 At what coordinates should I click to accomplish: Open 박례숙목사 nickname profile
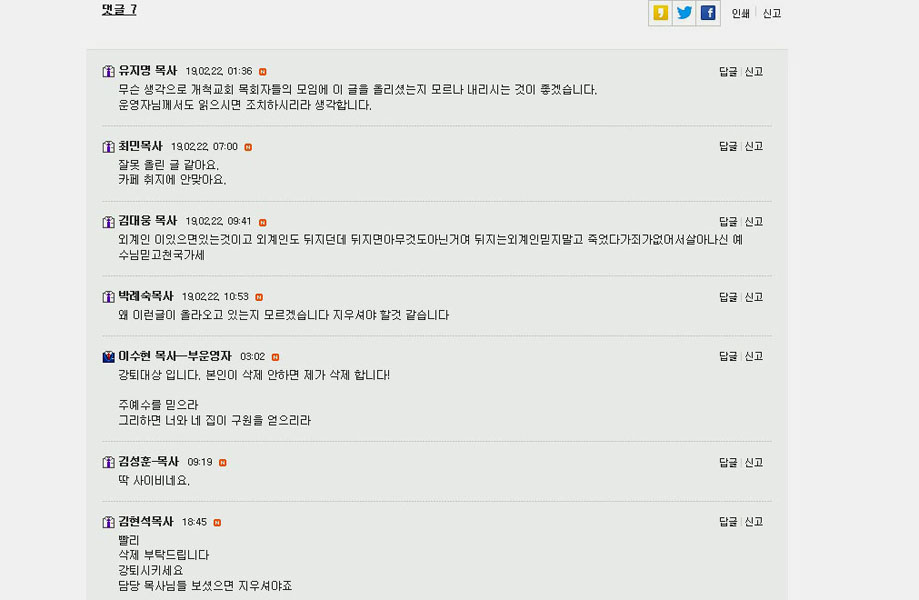[x=146, y=296]
